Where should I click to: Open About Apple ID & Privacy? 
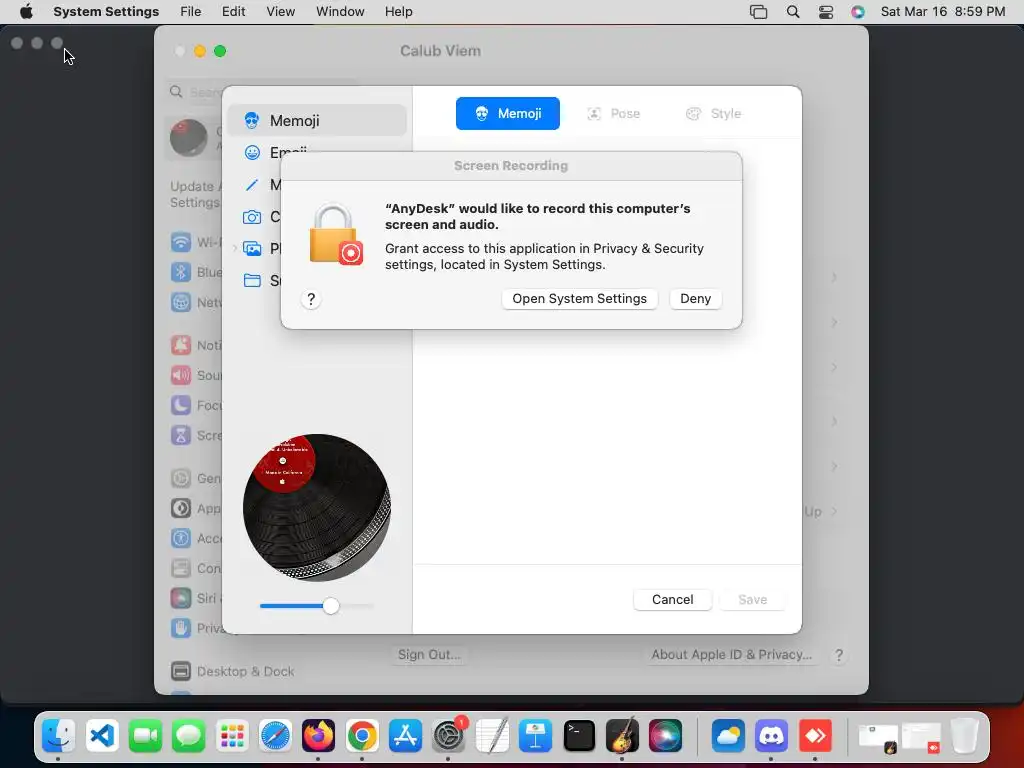click(x=731, y=654)
